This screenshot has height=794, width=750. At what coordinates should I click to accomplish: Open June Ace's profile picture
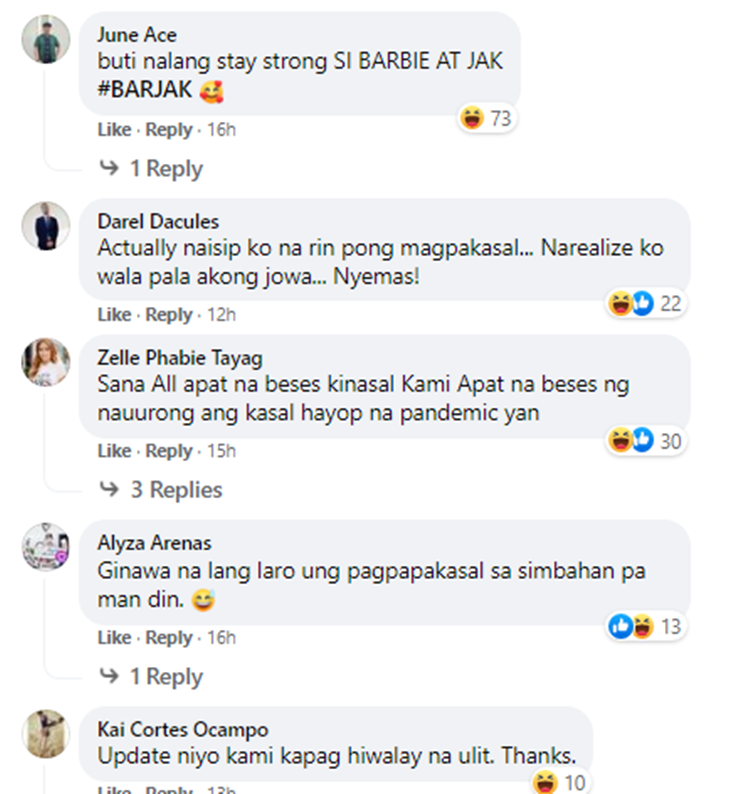click(46, 39)
